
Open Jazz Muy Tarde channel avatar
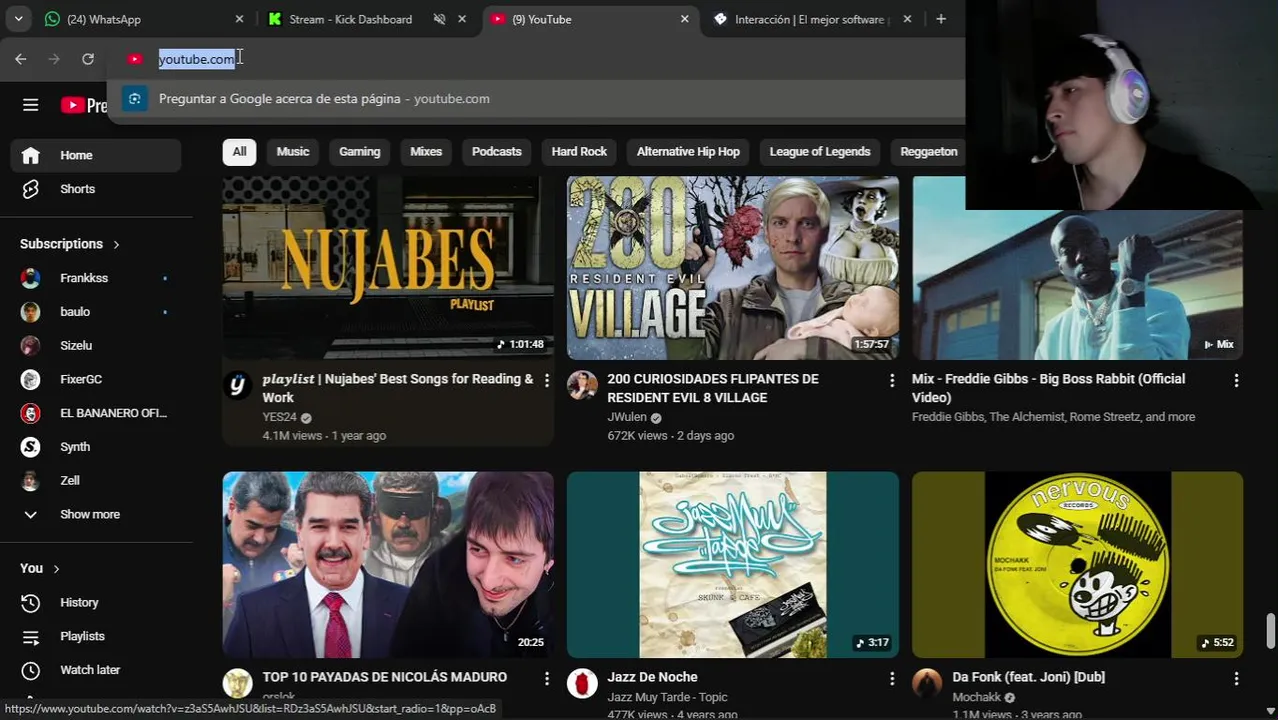582,683
